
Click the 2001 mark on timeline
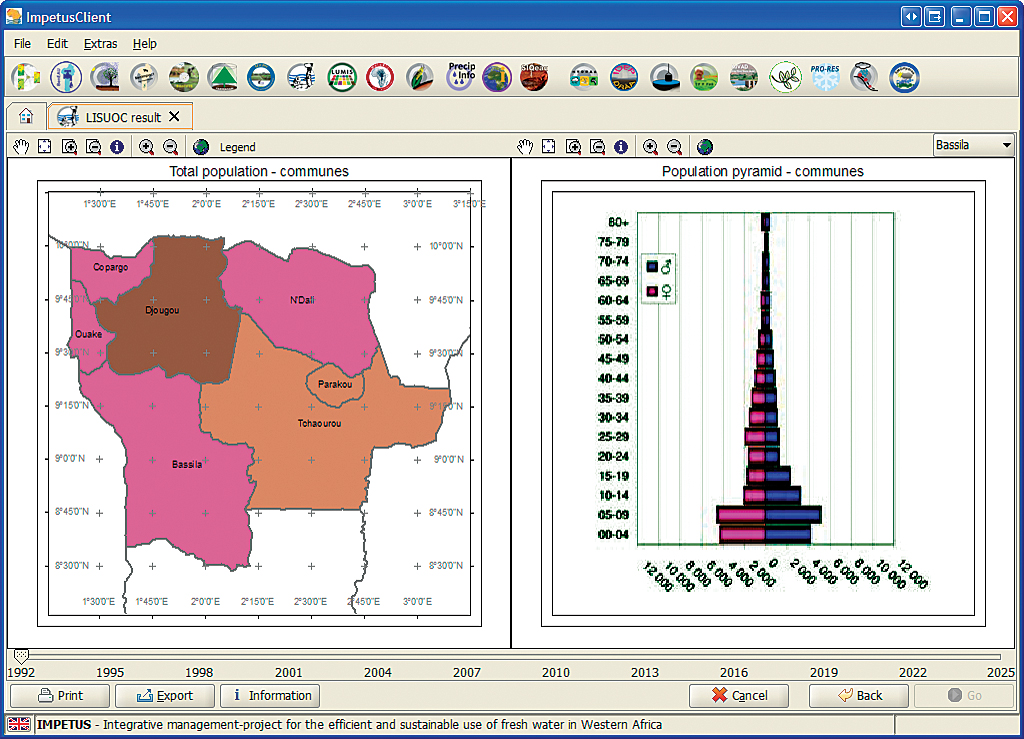click(289, 672)
